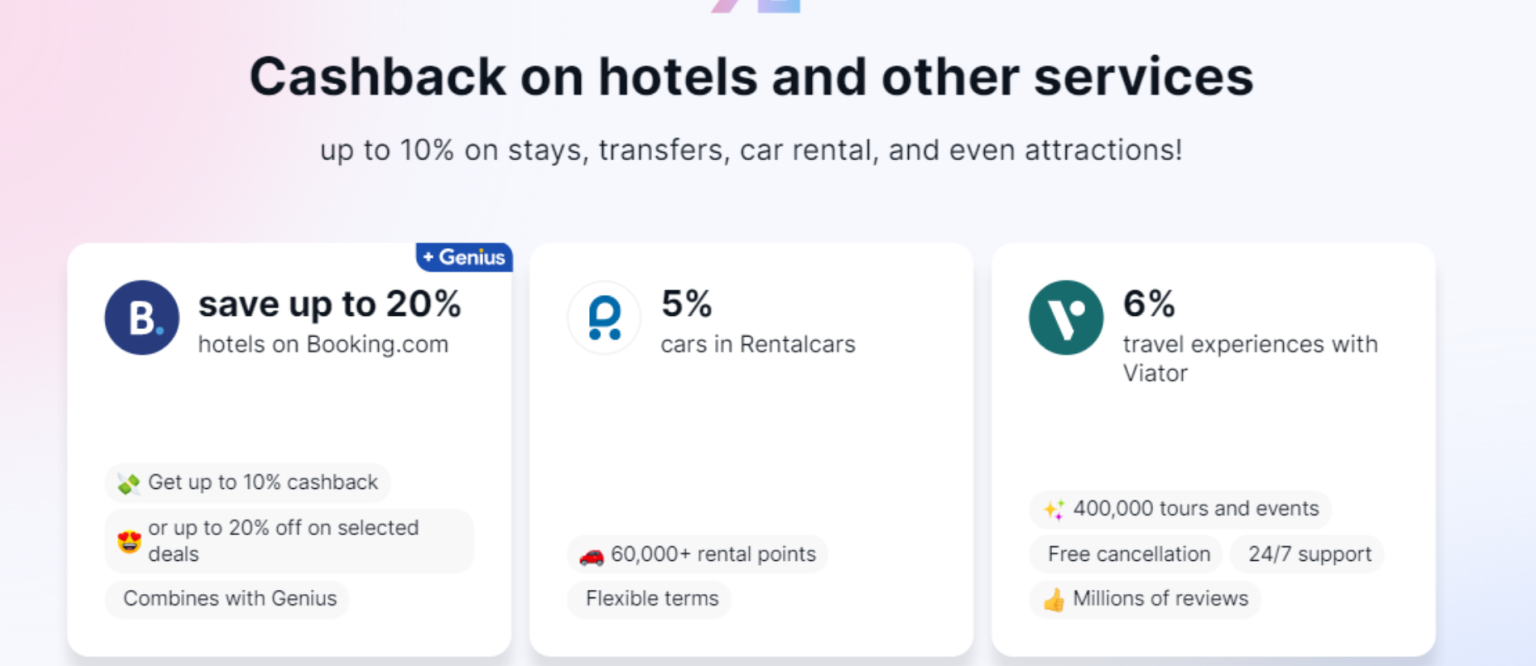Viewport: 1536px width, 666px height.
Task: Click the '+ Genius' badge on Booking card
Action: pos(464,256)
